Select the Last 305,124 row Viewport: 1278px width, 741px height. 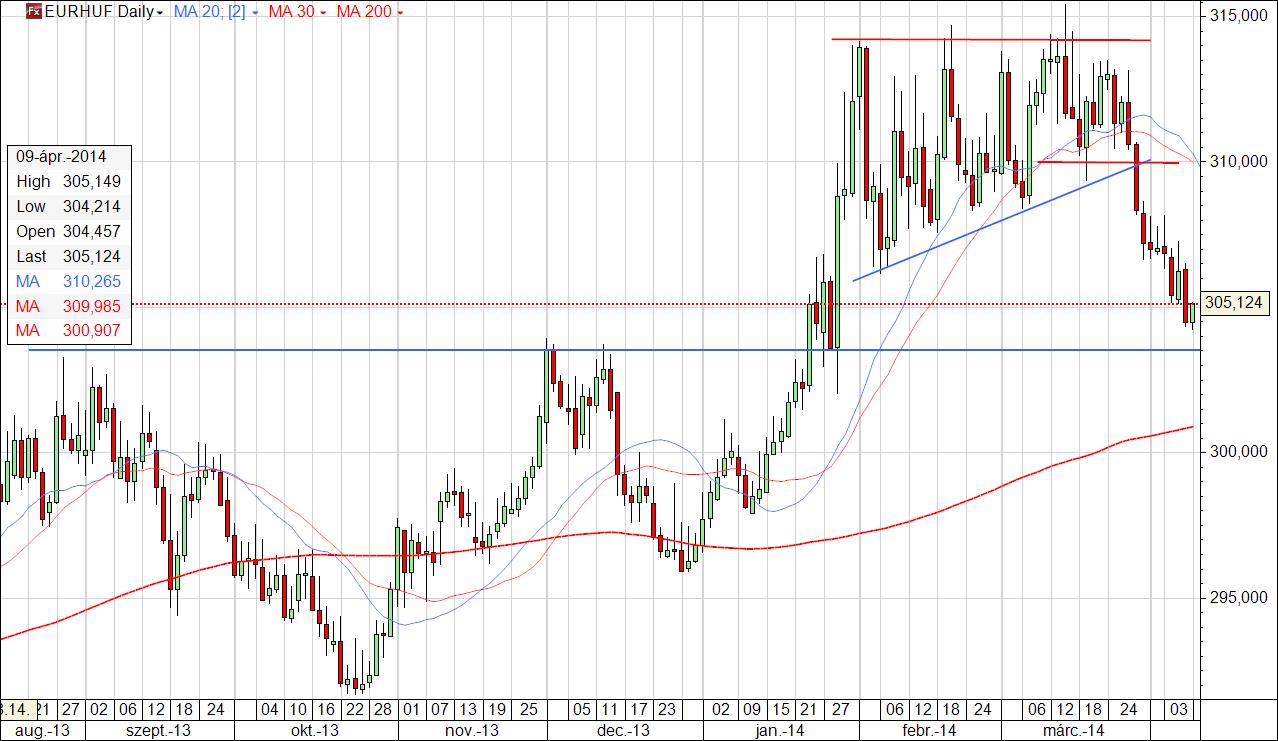(69, 257)
